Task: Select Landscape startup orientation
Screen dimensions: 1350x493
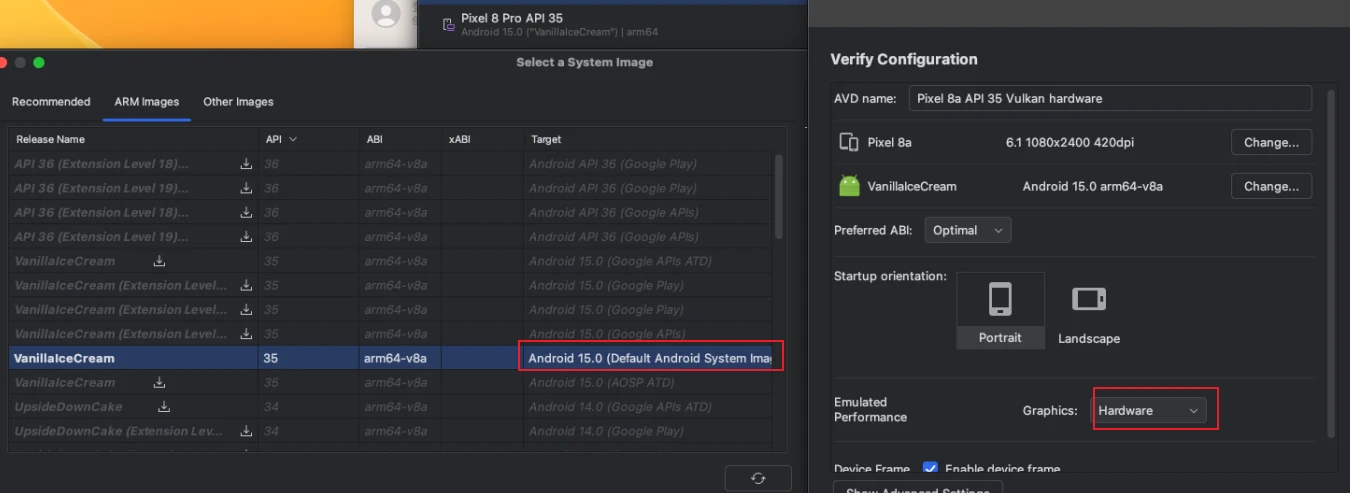Action: (1088, 310)
